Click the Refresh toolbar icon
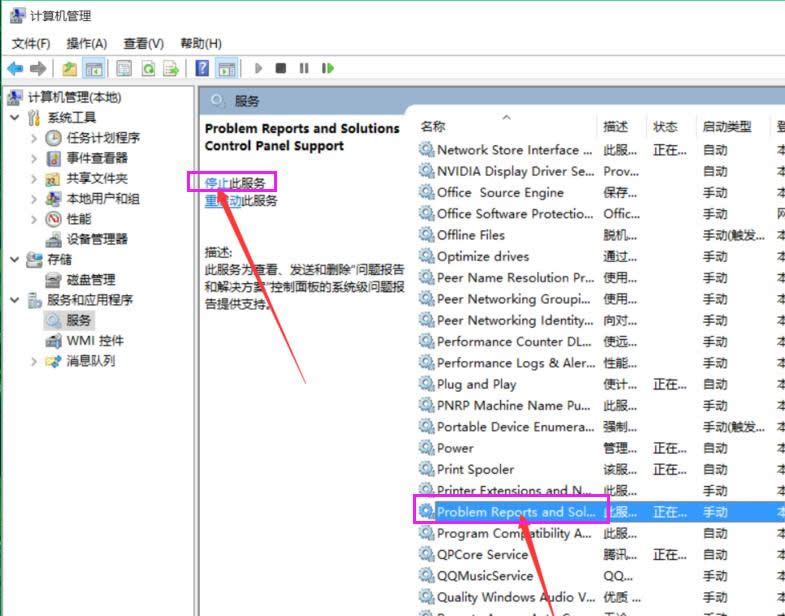785x616 pixels. 148,69
